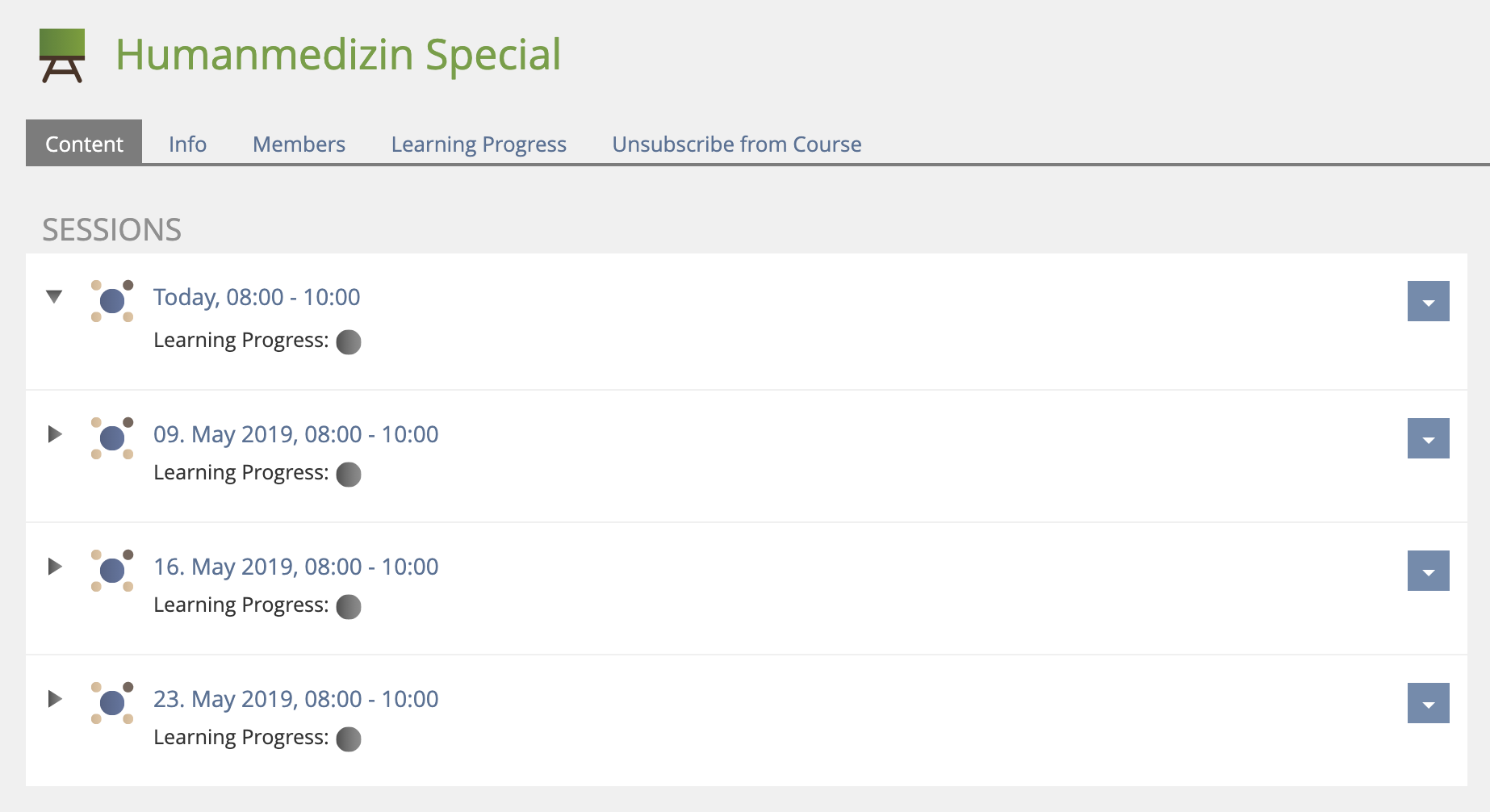Expand the 16. May 2019 session
Viewport: 1490px width, 812px height.
[55, 567]
